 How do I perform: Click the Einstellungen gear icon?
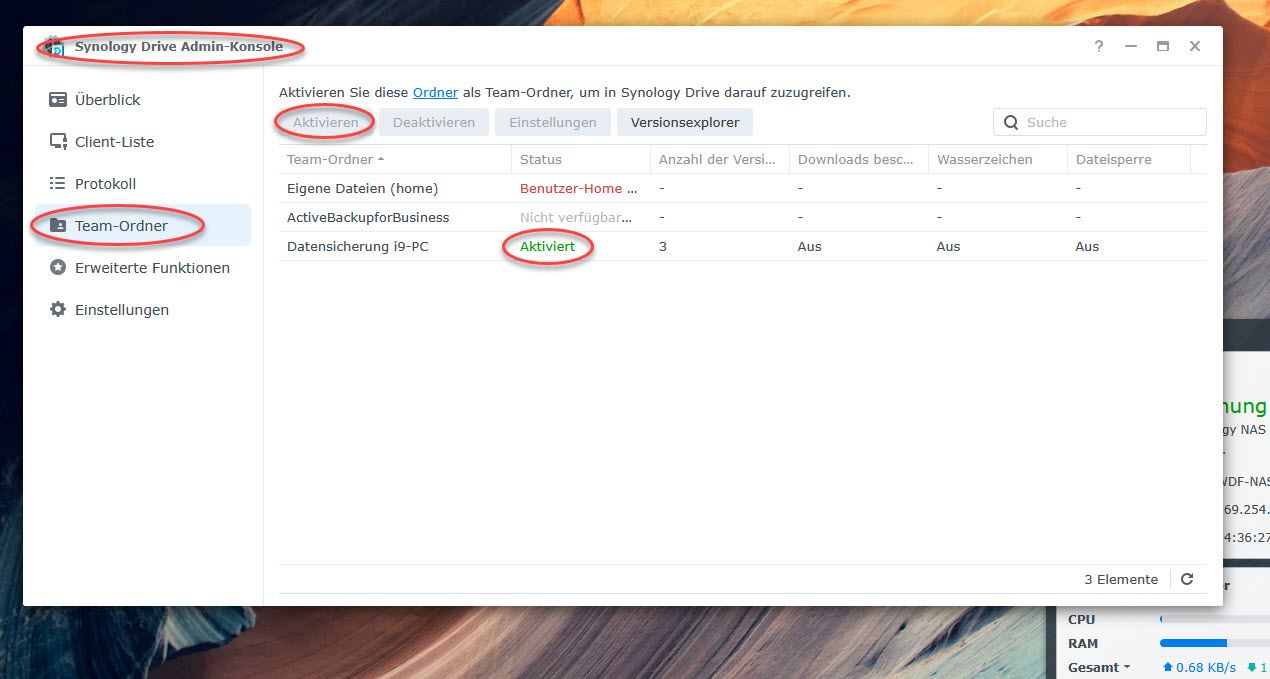pyautogui.click(x=58, y=310)
